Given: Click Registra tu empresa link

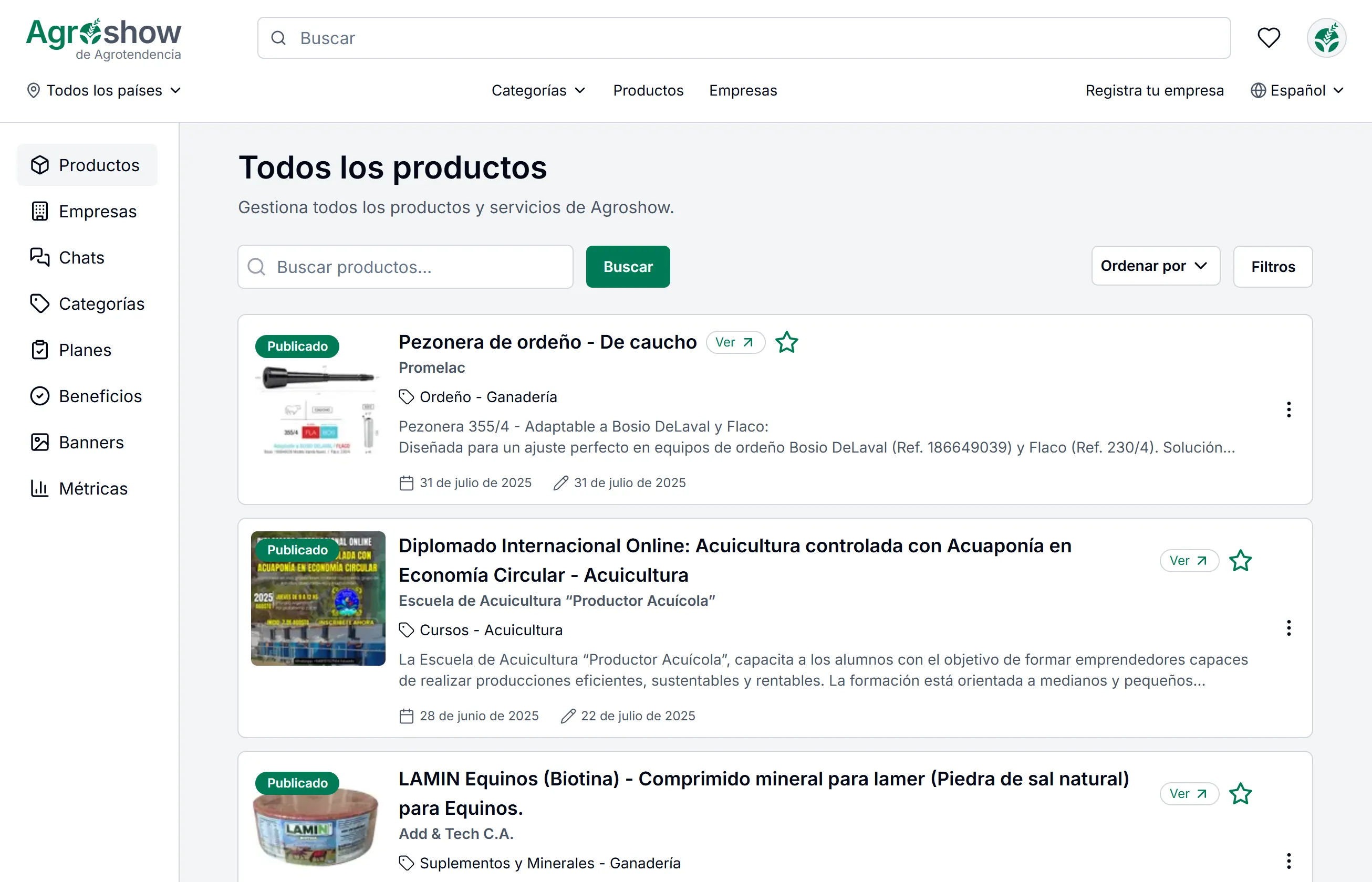Looking at the screenshot, I should pos(1153,90).
